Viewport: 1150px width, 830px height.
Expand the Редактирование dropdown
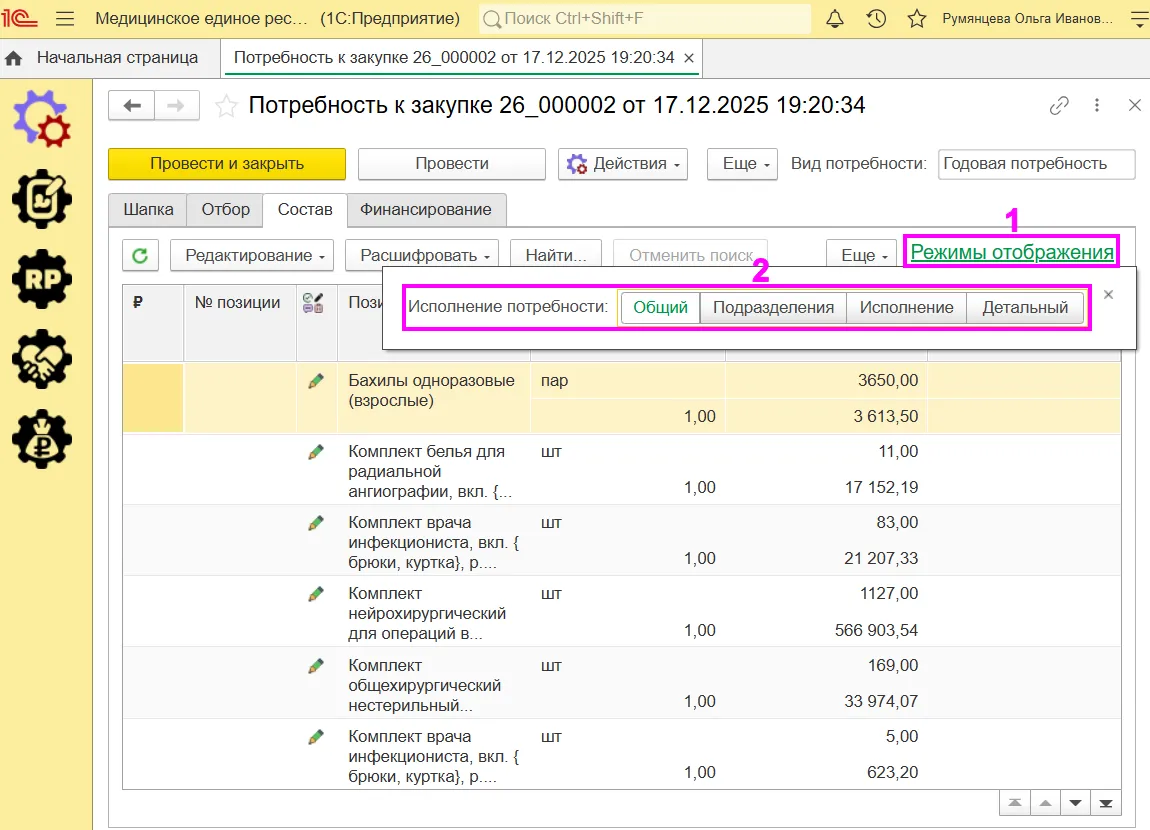coord(252,255)
